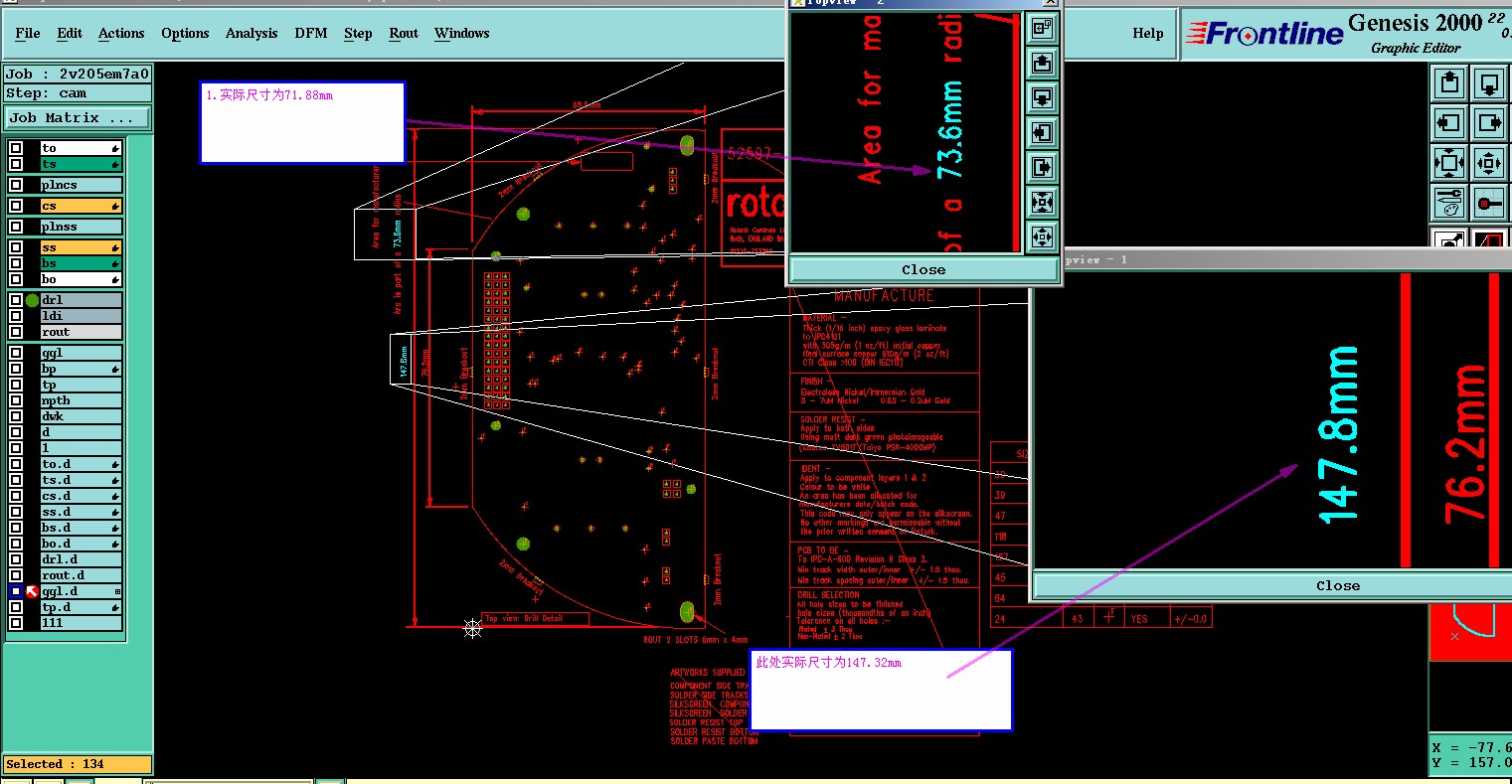Select the ggl layer name
Viewport: 1512px width, 784px height.
click(x=81, y=353)
